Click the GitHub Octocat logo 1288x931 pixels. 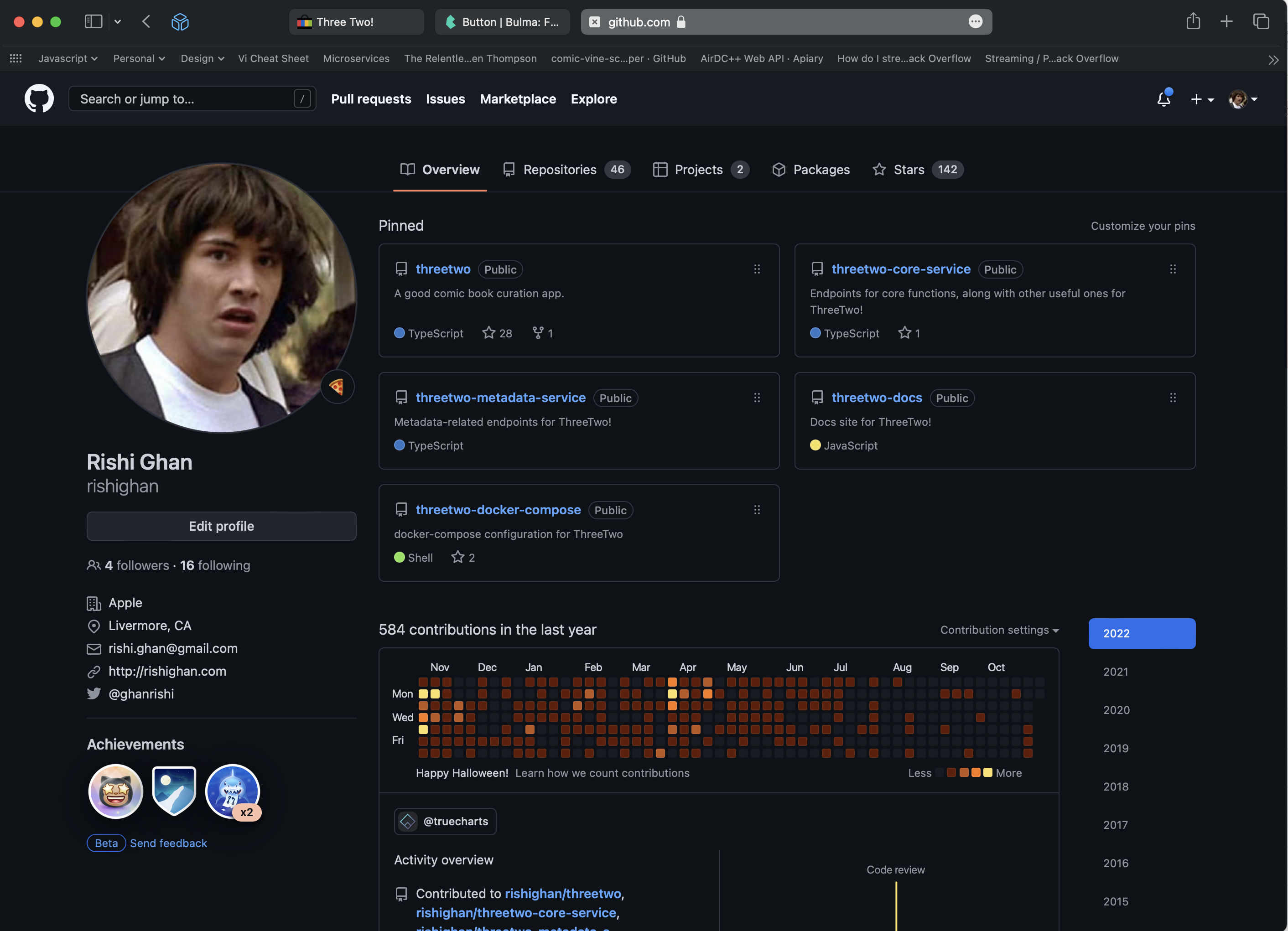[39, 99]
